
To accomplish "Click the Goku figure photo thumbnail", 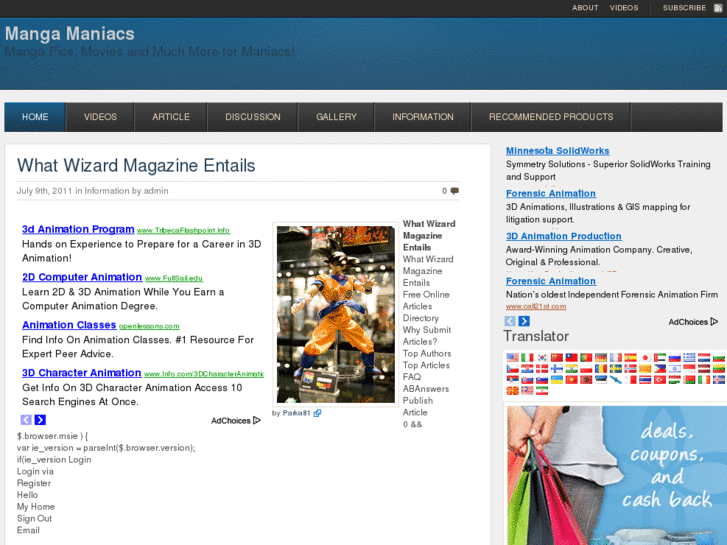I will coord(336,314).
